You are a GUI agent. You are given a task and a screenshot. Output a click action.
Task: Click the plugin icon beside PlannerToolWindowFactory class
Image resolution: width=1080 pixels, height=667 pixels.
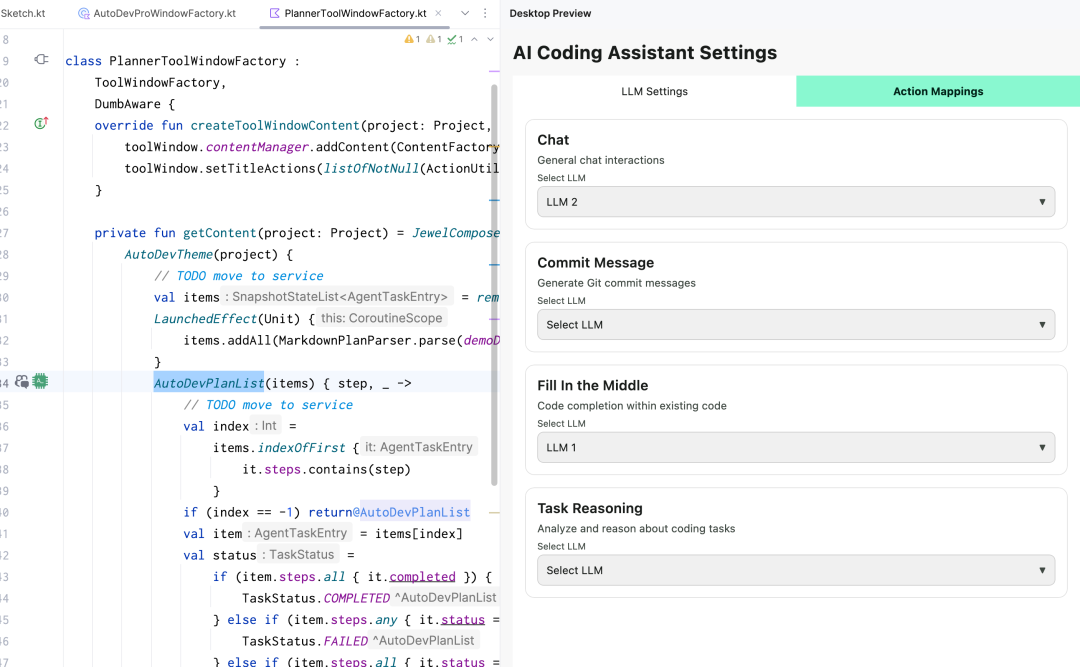click(41, 60)
